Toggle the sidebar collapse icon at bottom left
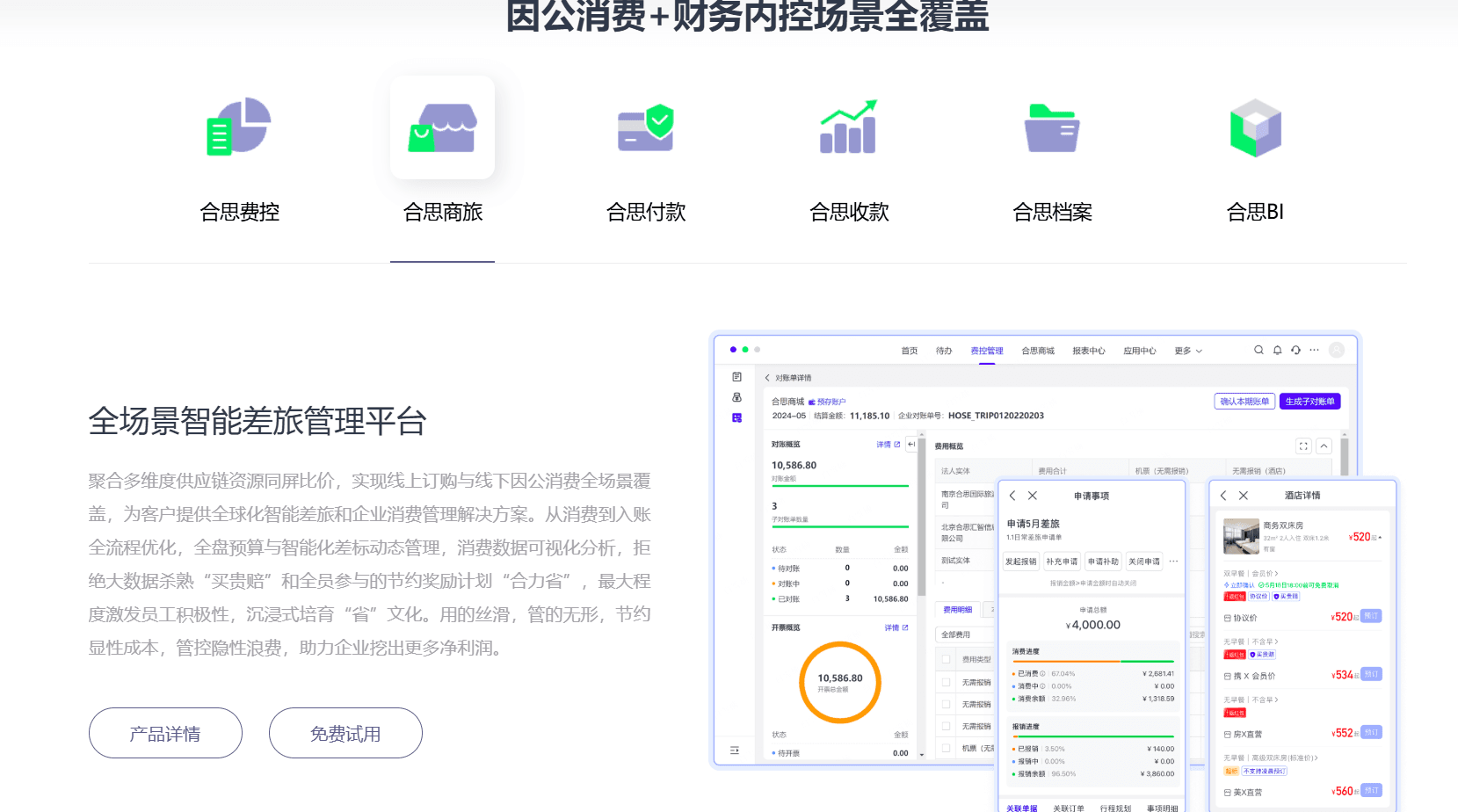The height and width of the screenshot is (812, 1458). [735, 750]
